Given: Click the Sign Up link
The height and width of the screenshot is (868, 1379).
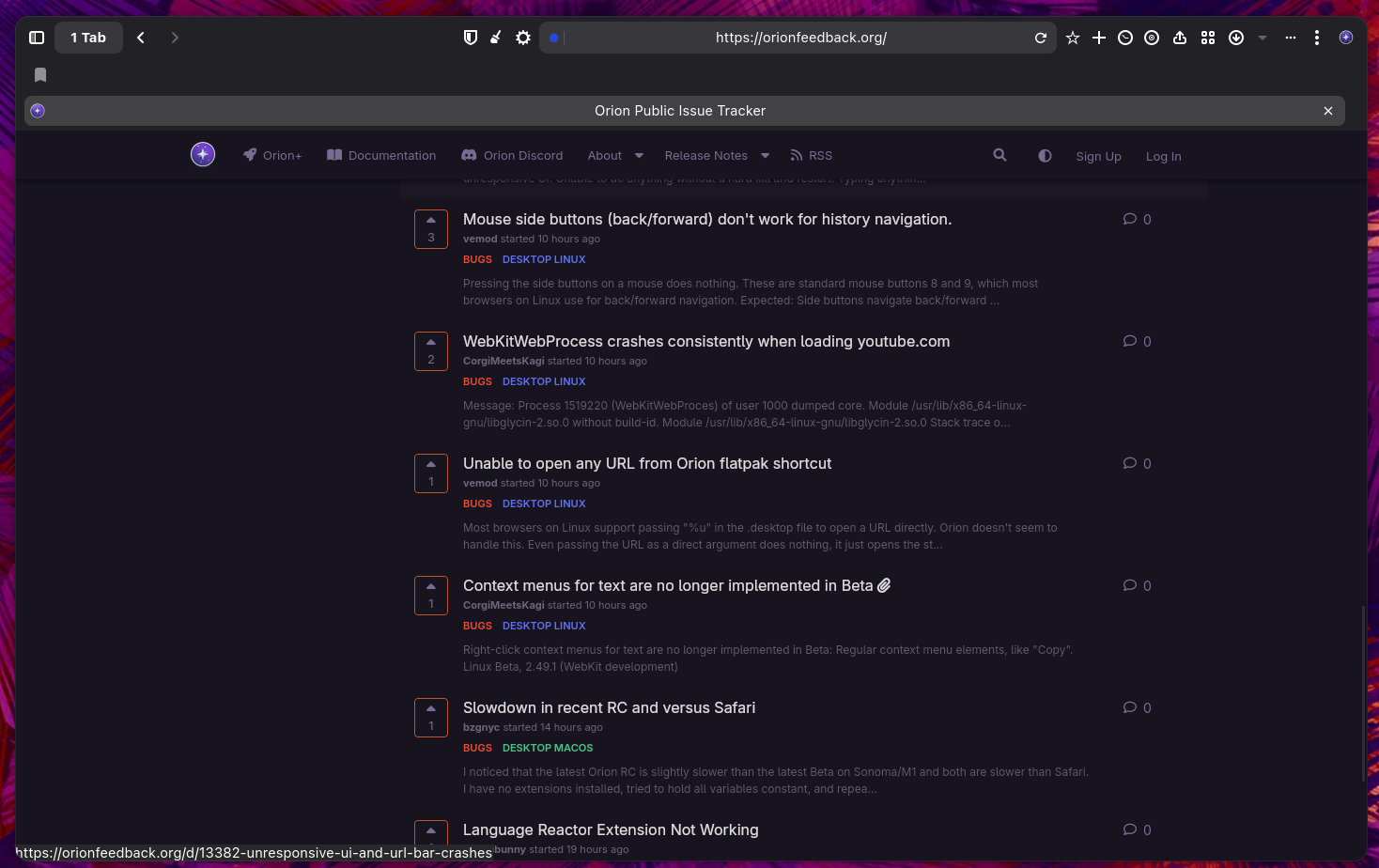Looking at the screenshot, I should [1098, 157].
